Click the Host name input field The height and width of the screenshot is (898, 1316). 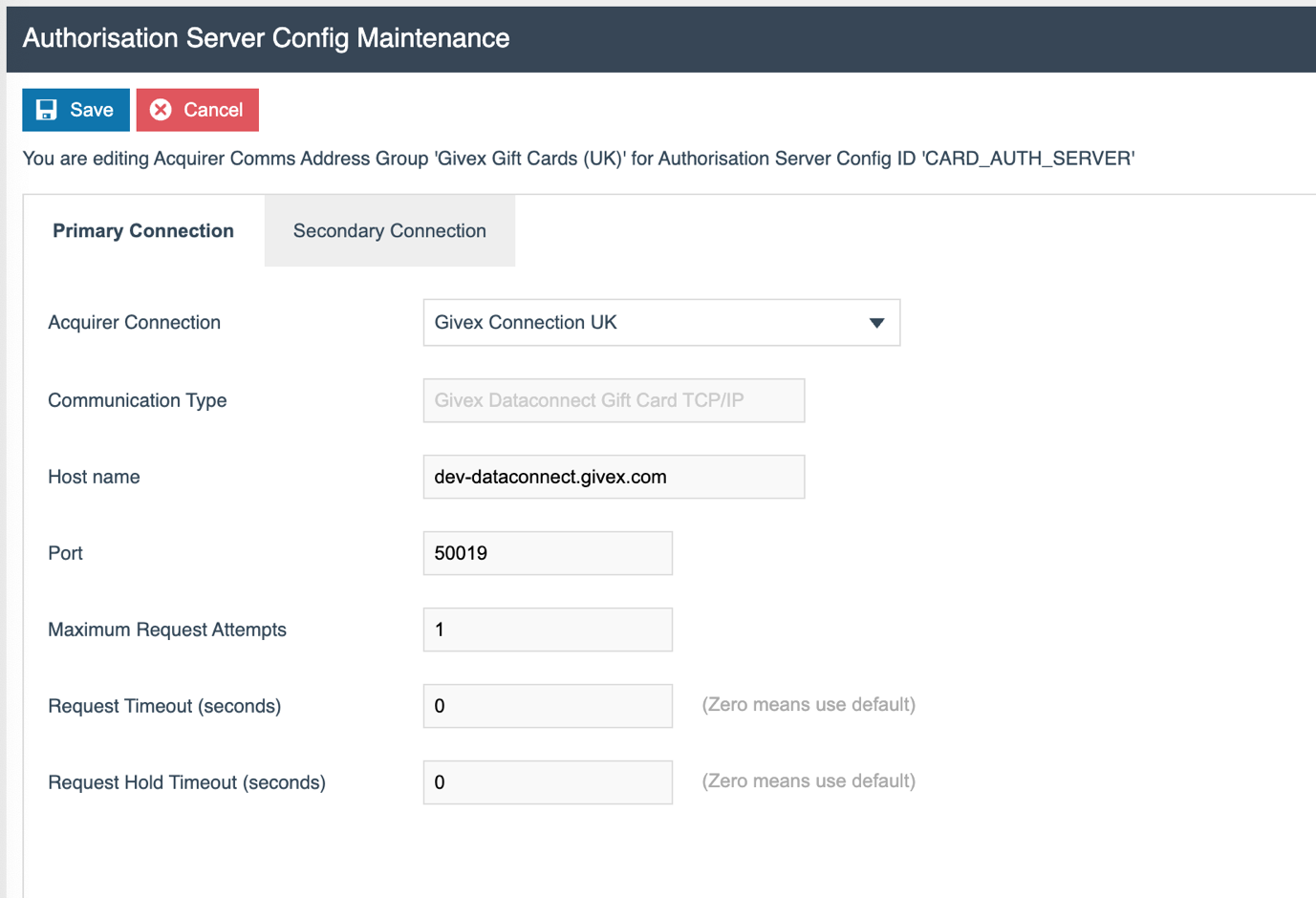click(612, 476)
